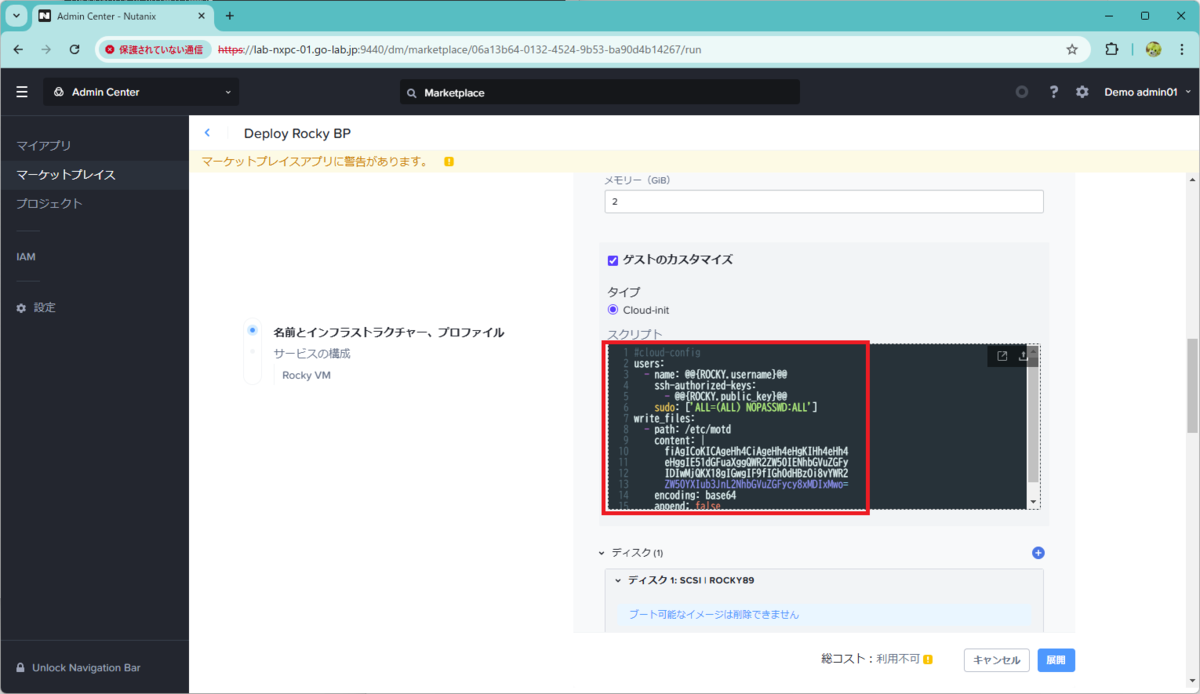Click the page vertical scrollbar
Screen dimensions: 1200x694
click(1192, 386)
